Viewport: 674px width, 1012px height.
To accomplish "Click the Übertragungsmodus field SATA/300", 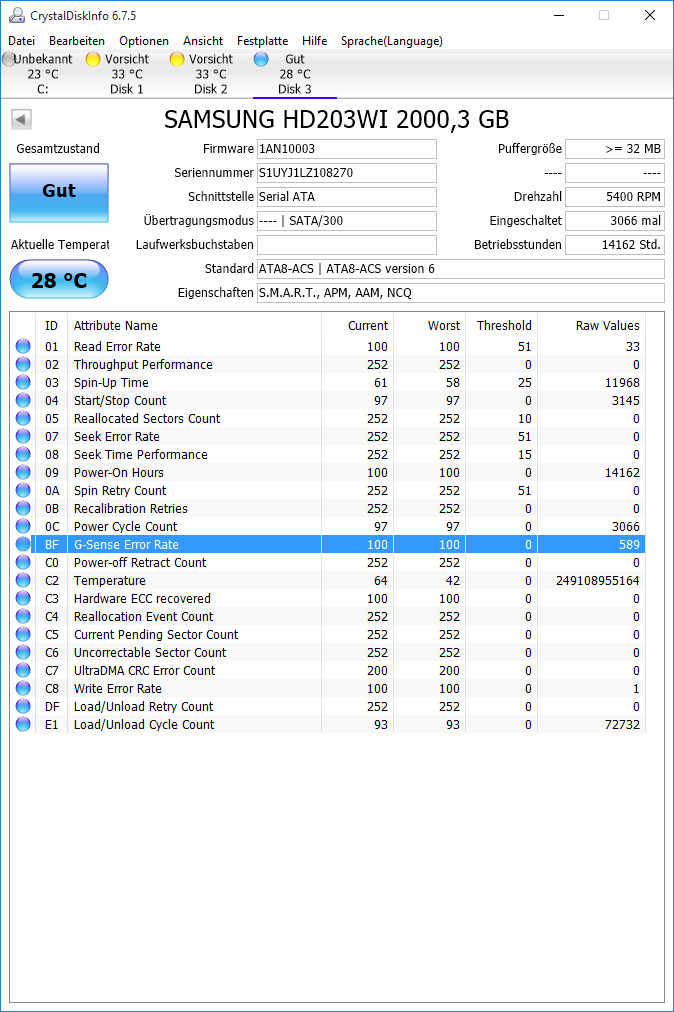I will click(347, 221).
